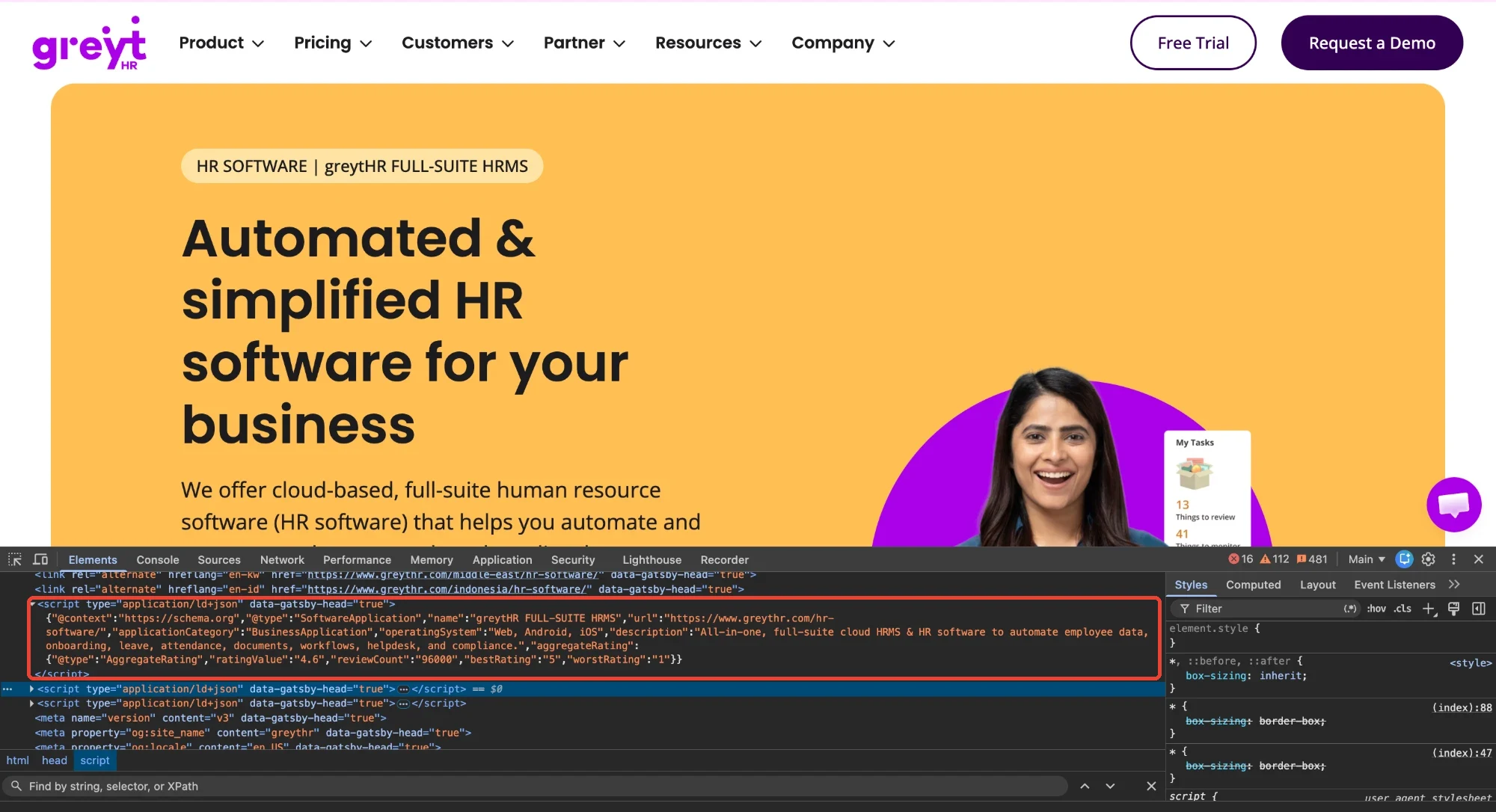Toggle the device toolbar icon
1496x812 pixels.
(x=40, y=559)
